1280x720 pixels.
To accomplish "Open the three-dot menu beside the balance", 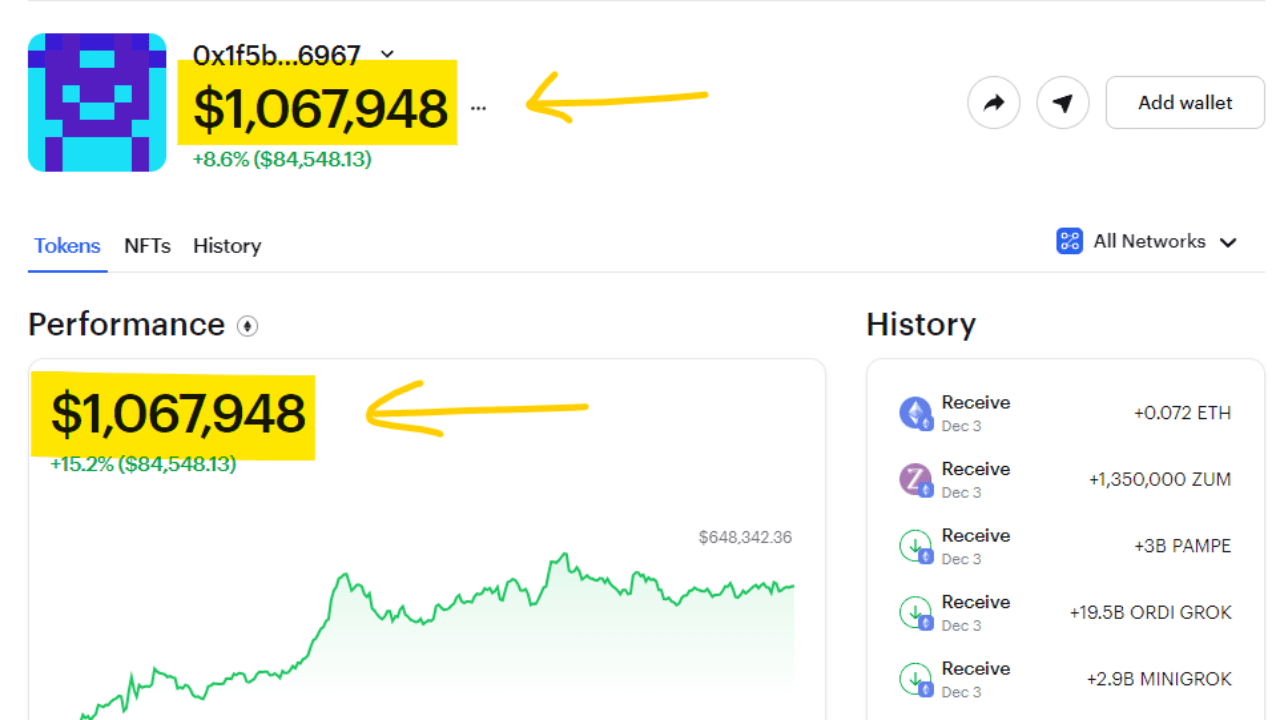I will coord(478,108).
